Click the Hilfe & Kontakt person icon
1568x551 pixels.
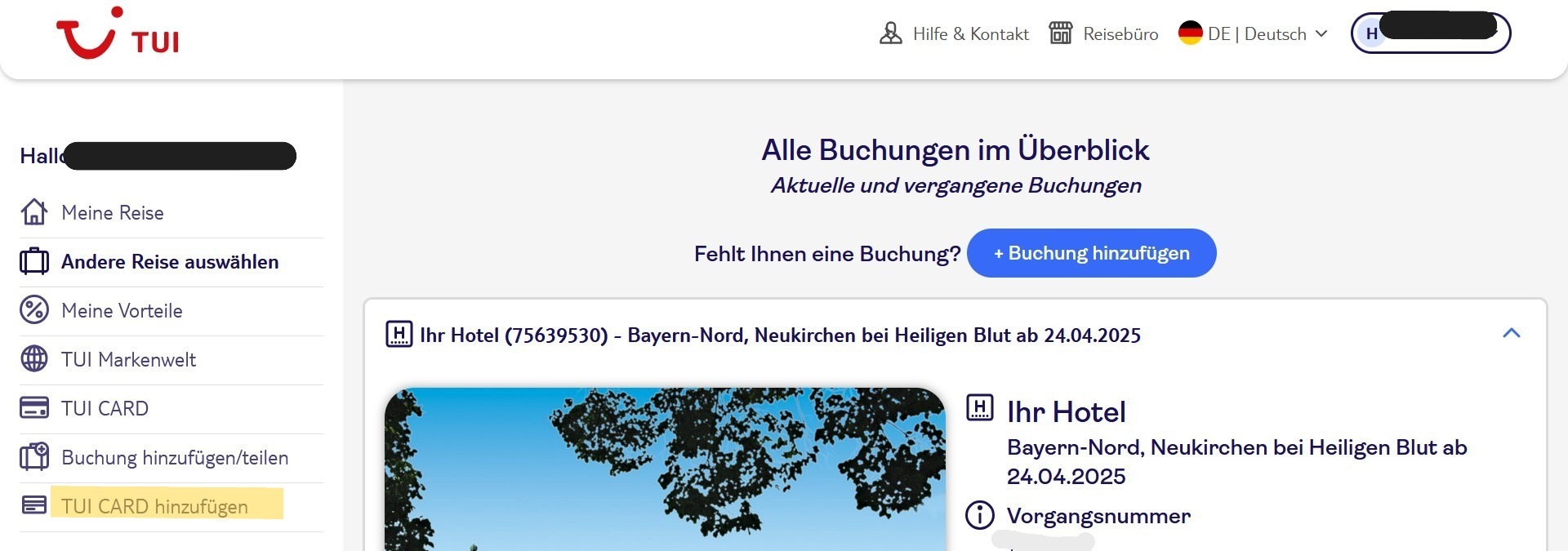coord(890,33)
